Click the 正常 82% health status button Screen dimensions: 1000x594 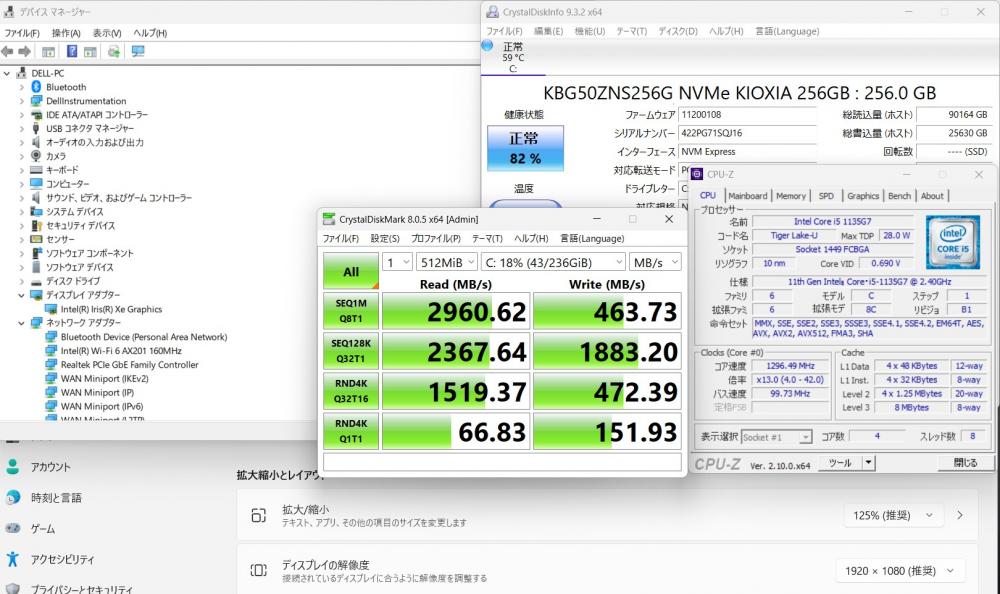coord(525,148)
